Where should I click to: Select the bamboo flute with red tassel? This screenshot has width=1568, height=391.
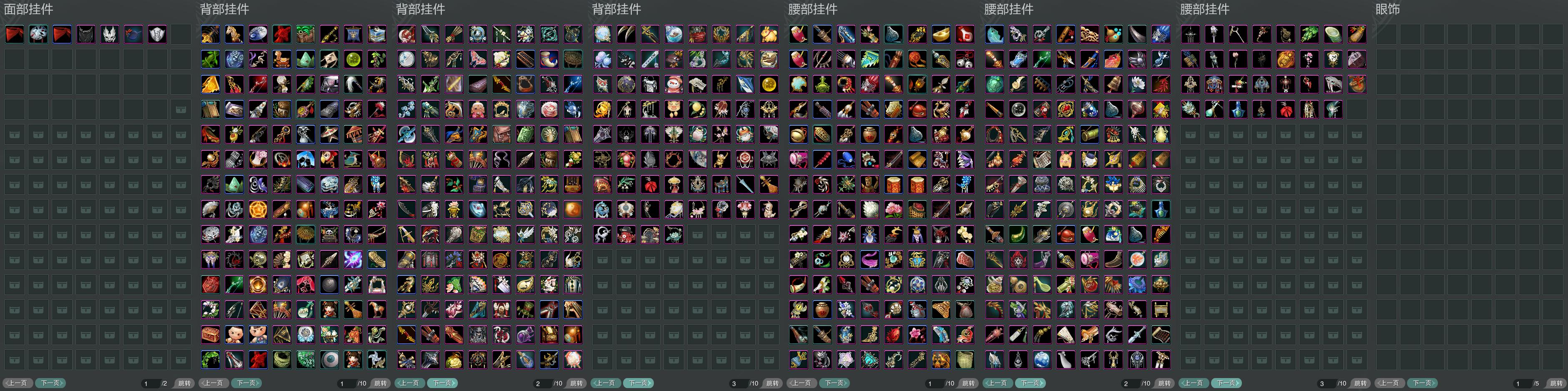pos(1065,34)
